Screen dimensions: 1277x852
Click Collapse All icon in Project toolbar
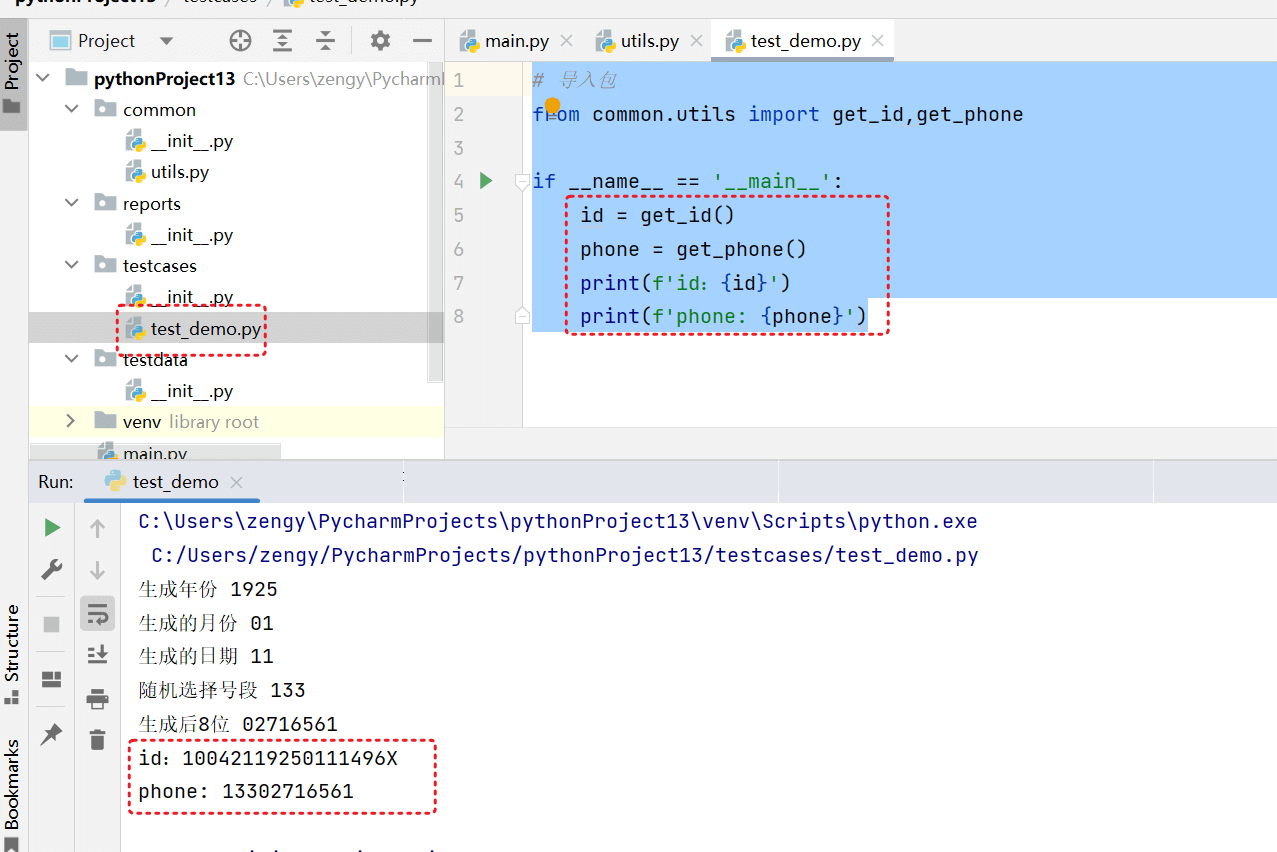coord(326,41)
